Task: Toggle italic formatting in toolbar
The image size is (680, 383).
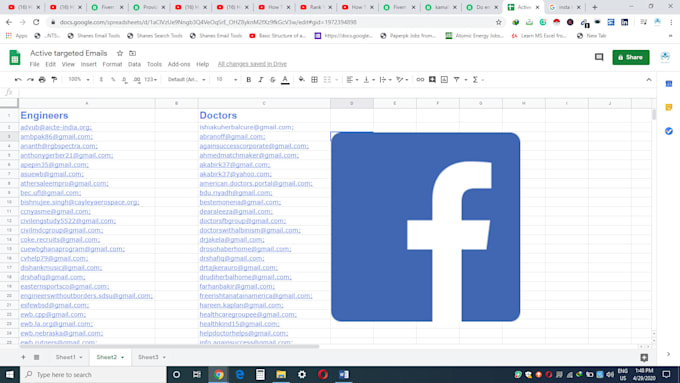Action: pyautogui.click(x=261, y=80)
